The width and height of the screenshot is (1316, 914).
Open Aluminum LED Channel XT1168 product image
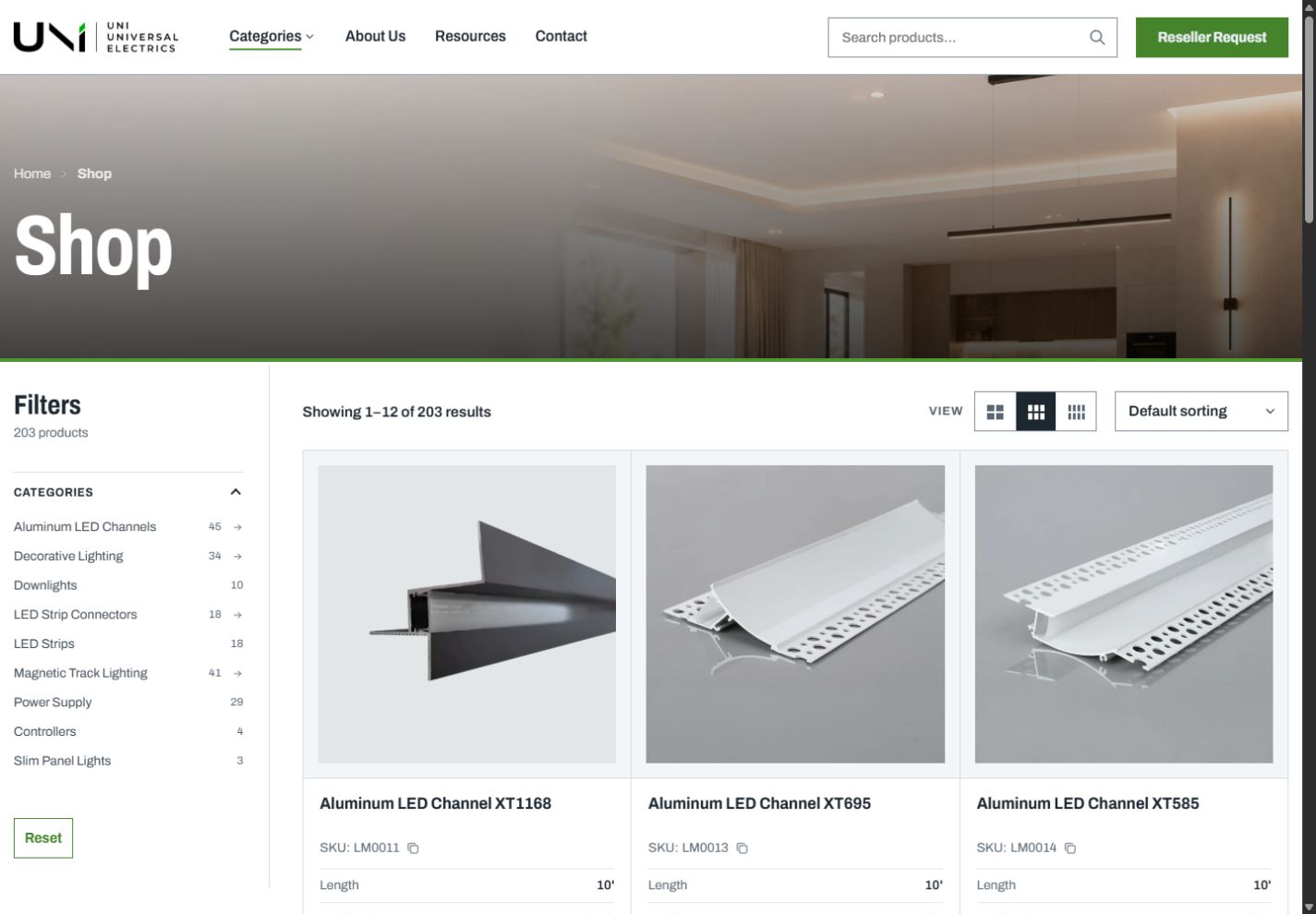[x=467, y=614]
